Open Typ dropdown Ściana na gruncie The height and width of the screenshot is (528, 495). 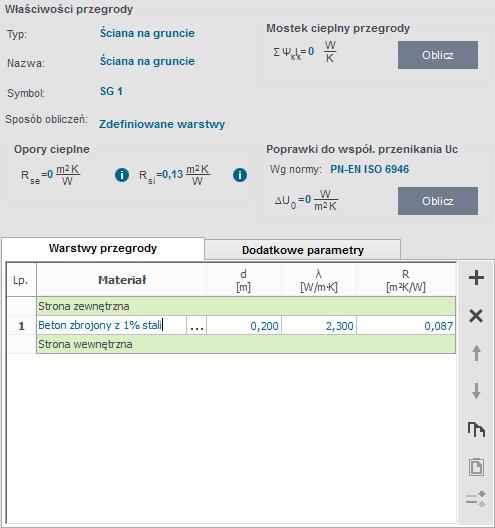click(147, 33)
